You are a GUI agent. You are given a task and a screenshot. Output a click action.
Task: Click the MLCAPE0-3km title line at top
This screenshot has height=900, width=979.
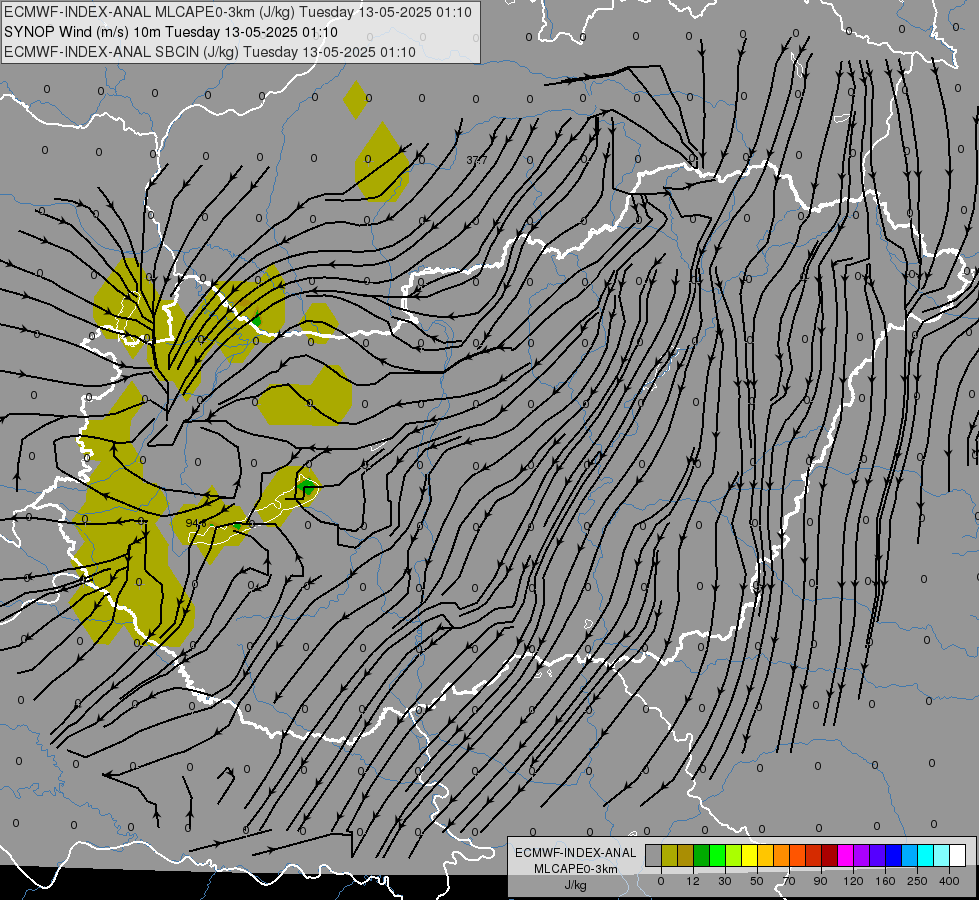point(237,12)
